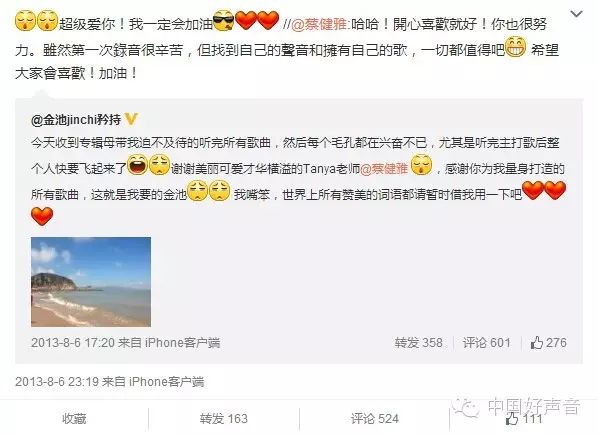Open the @金池jinchi矜持 profile link
The height and width of the screenshot is (435, 598).
click(x=76, y=120)
